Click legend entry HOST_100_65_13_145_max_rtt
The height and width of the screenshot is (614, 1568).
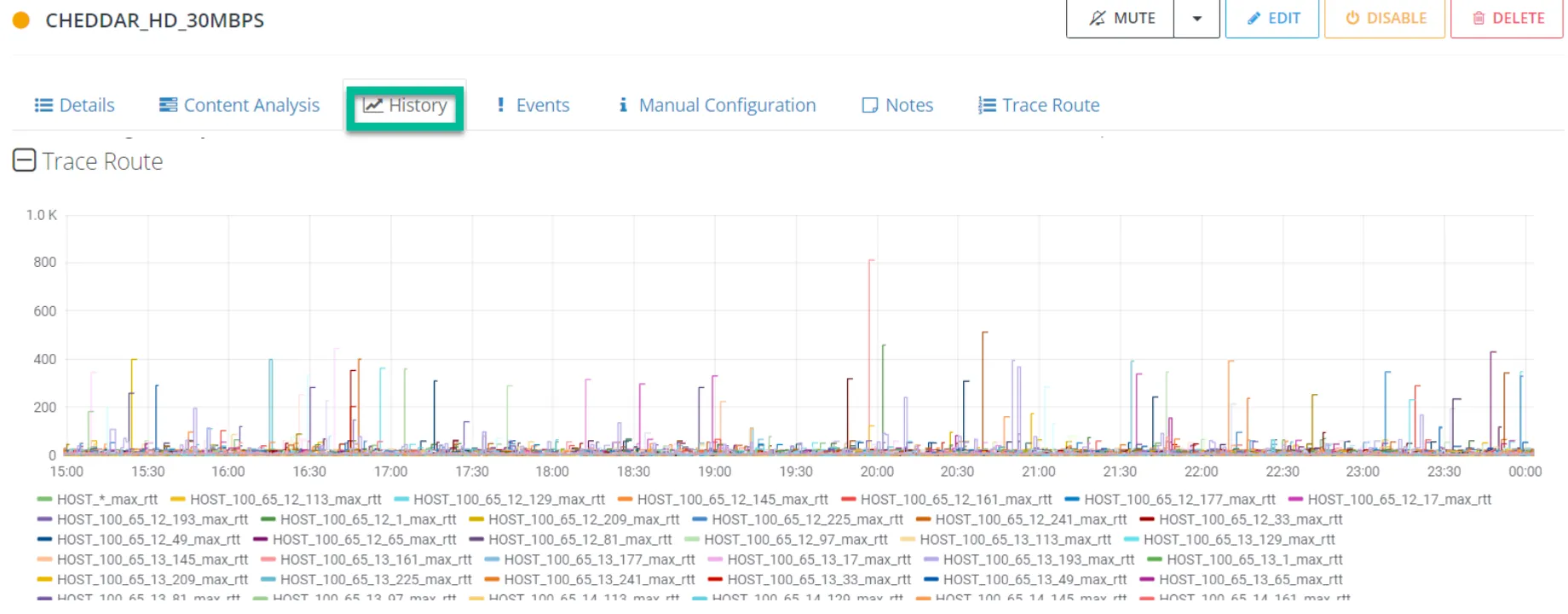click(x=143, y=559)
